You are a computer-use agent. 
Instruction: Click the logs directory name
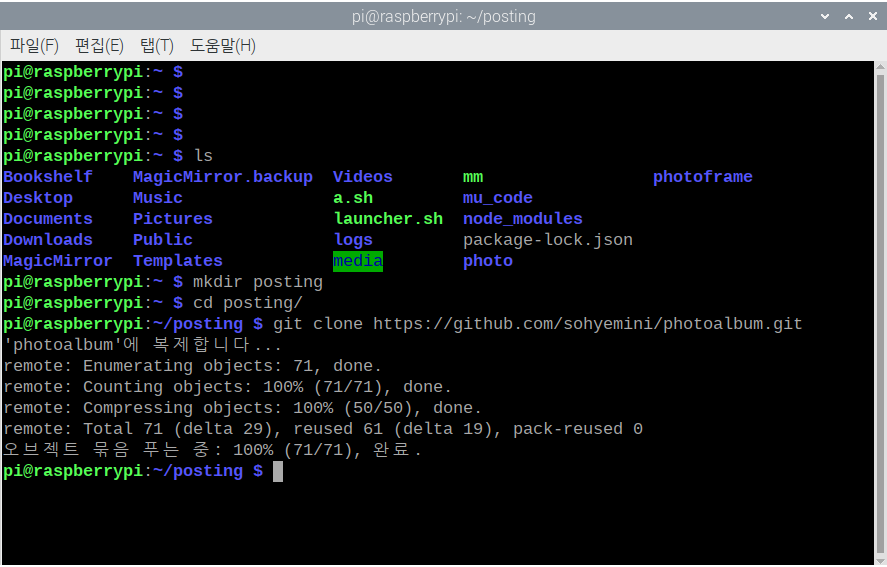[353, 240]
